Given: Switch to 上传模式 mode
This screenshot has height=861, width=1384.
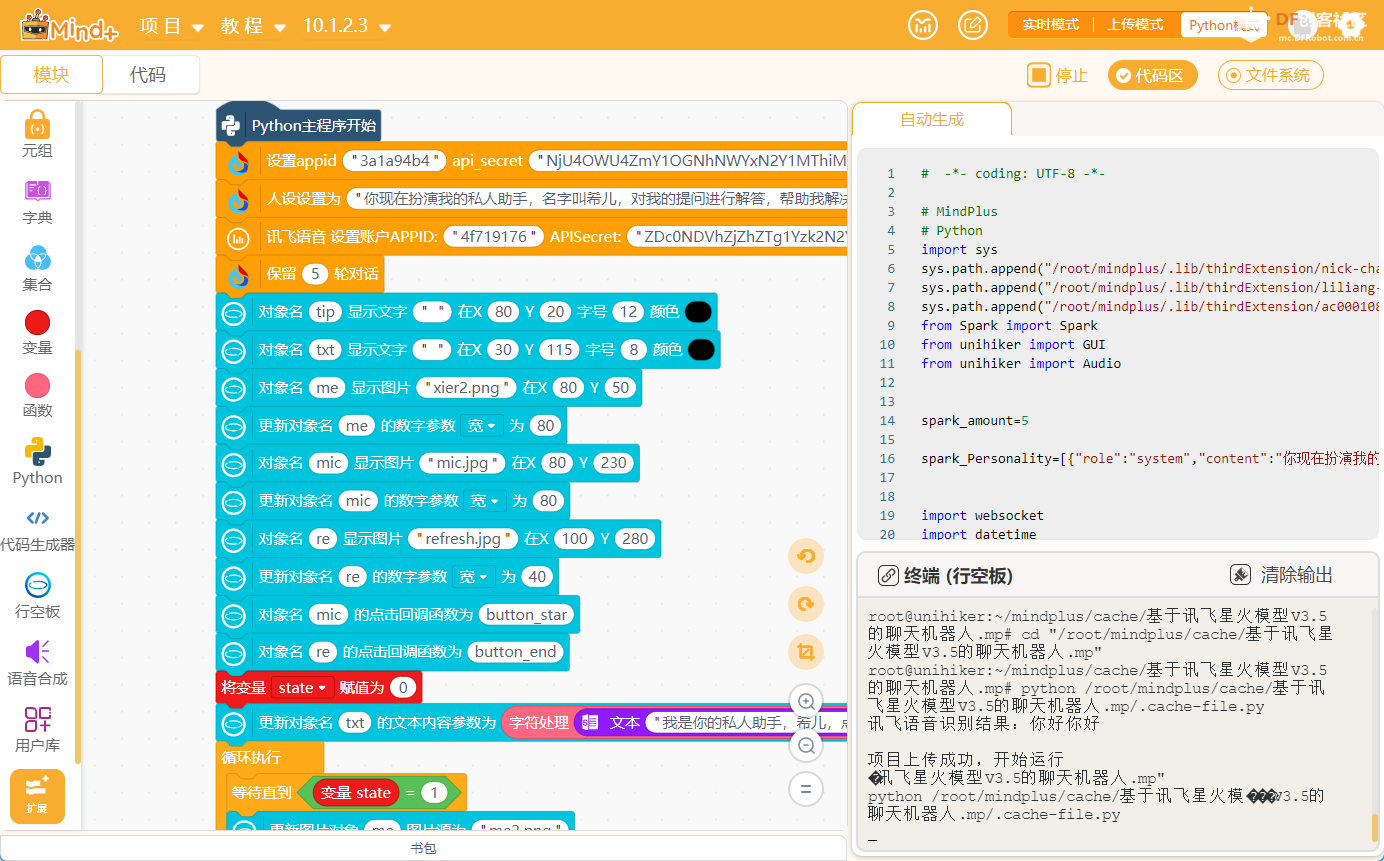Looking at the screenshot, I should (1135, 25).
